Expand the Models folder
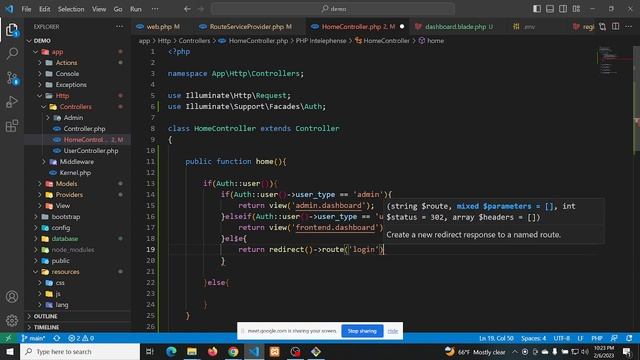Screen dimensions: 640x360 40,184
